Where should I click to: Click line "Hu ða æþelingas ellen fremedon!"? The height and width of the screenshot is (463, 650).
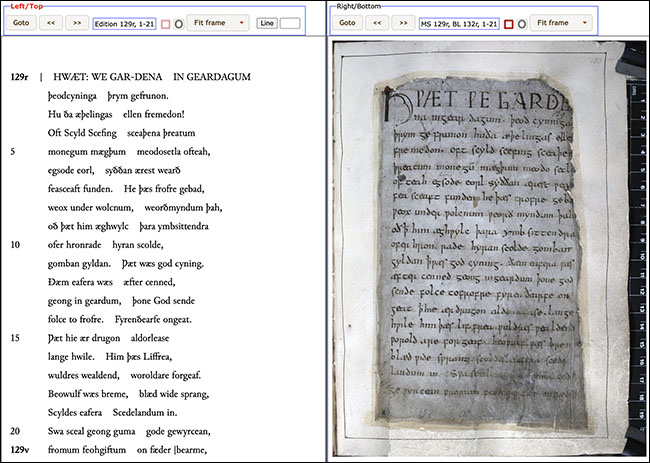(116, 114)
